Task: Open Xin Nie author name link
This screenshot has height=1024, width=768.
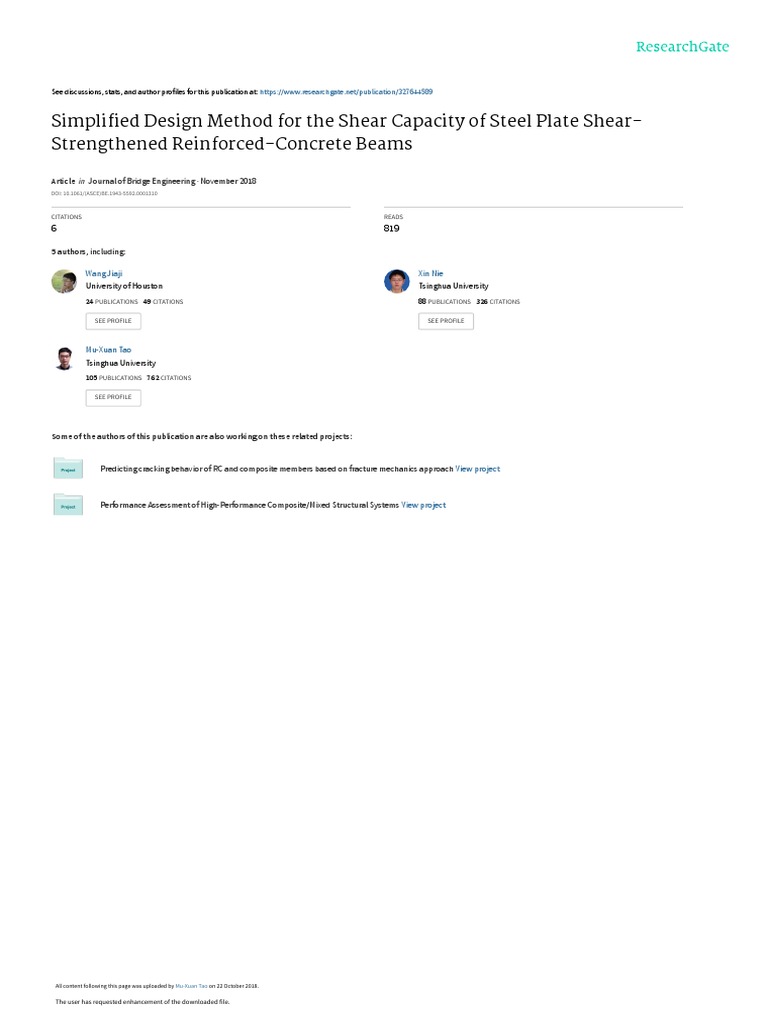Action: (430, 273)
